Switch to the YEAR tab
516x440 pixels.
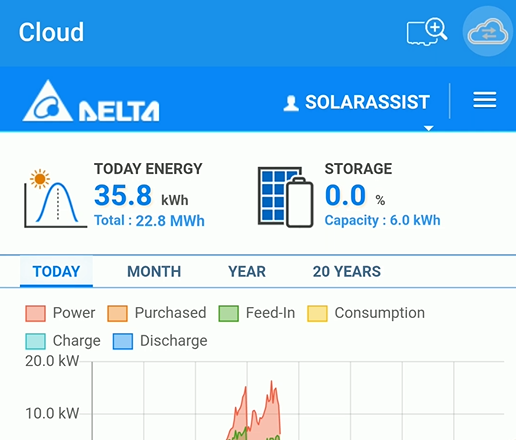pos(247,271)
